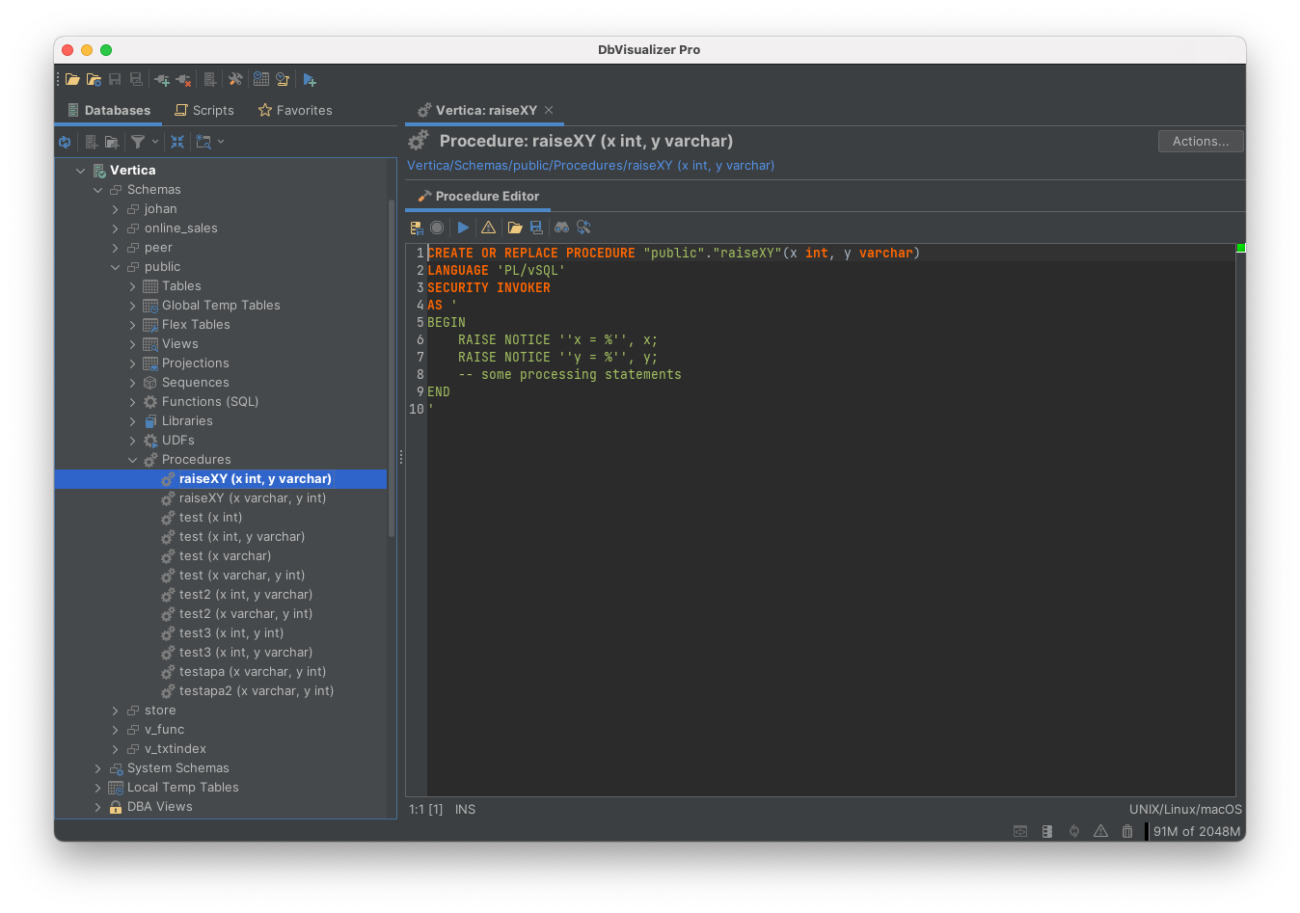Click the new SQL Commander play-plus icon
This screenshot has width=1300, height=913.
click(x=310, y=80)
